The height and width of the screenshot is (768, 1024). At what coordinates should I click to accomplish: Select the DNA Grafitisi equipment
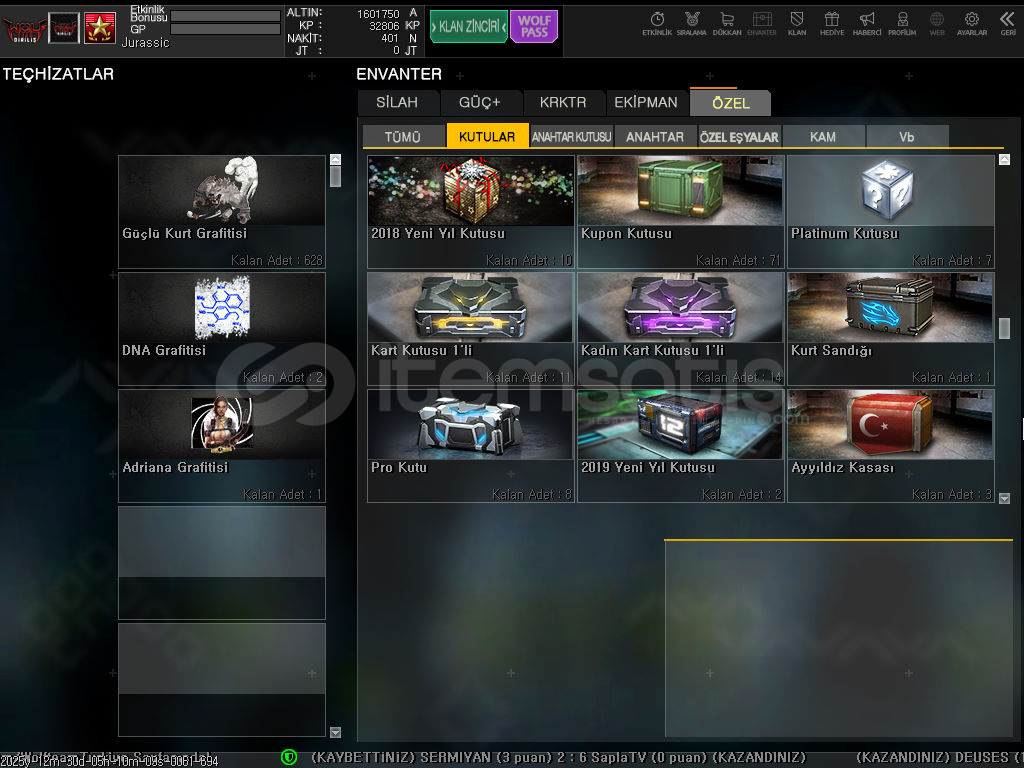click(222, 328)
